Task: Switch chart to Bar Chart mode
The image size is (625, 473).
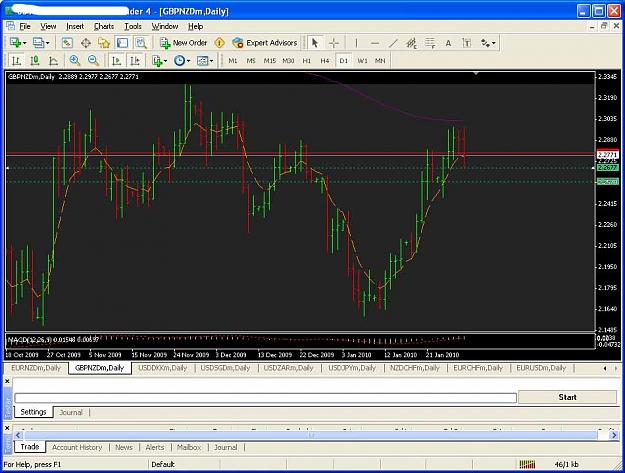Action: tap(16, 61)
